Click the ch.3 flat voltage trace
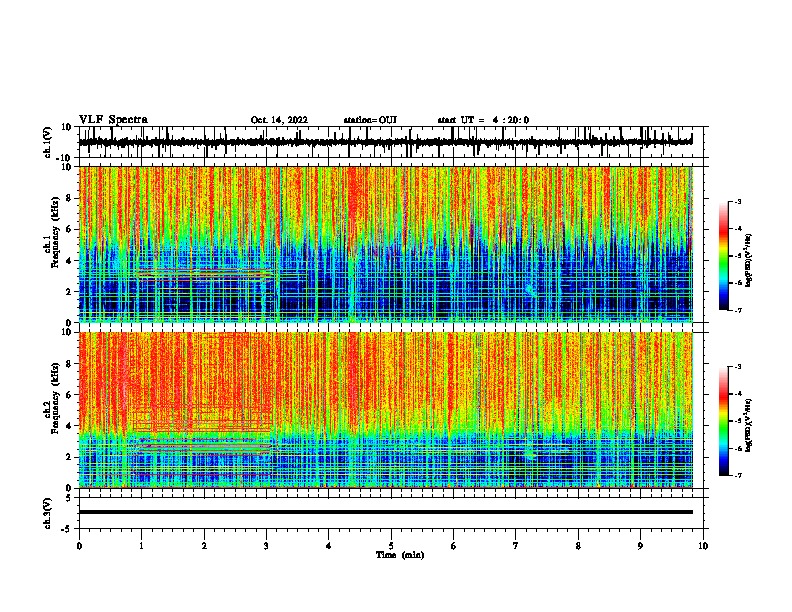The image size is (792, 612). coord(385,512)
